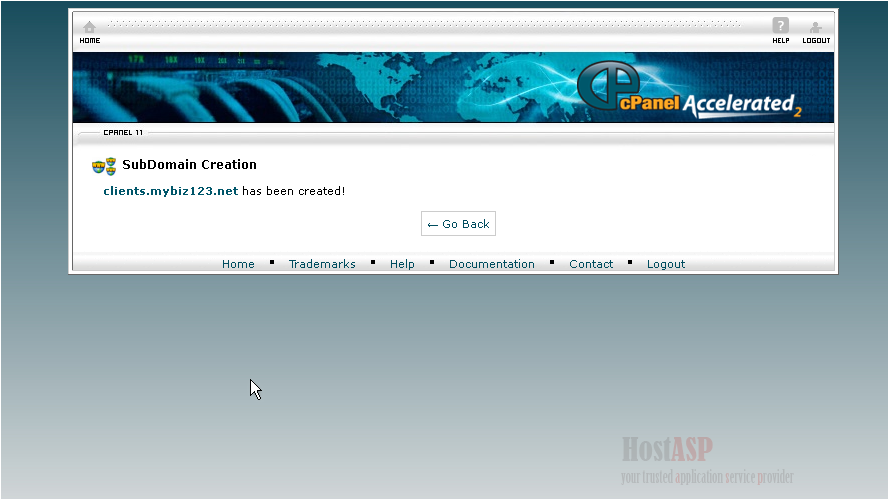This screenshot has height=500, width=889.
Task: Open the clients.mybiz123.net link
Action: coord(171,191)
